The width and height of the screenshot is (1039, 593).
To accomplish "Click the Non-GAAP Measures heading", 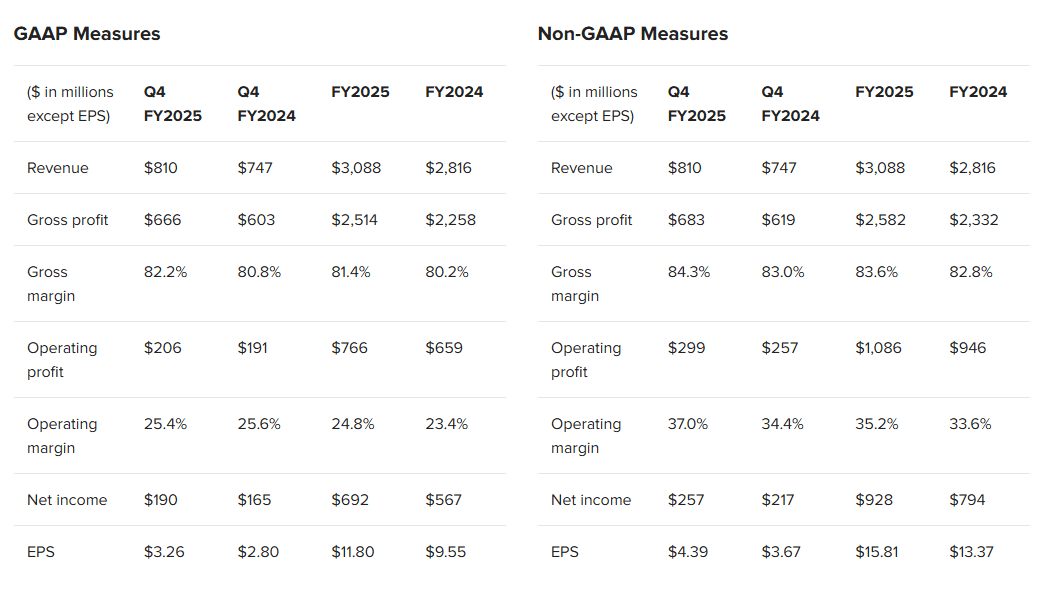I will (x=632, y=34).
